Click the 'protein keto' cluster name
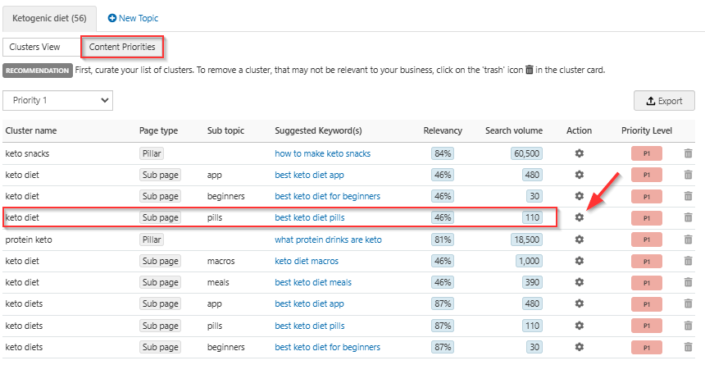Image resolution: width=705 pixels, height=365 pixels. point(29,240)
